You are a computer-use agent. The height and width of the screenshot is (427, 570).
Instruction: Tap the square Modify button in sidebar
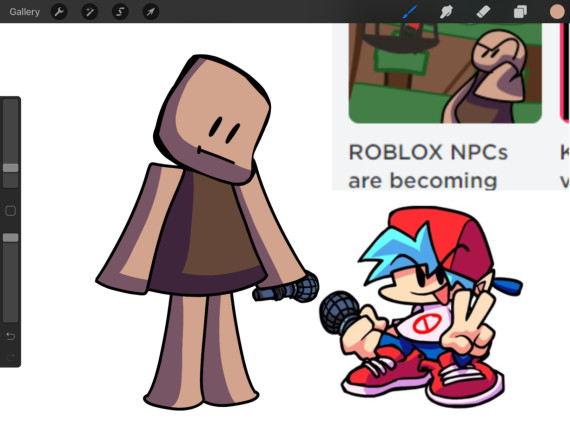pyautogui.click(x=11, y=211)
